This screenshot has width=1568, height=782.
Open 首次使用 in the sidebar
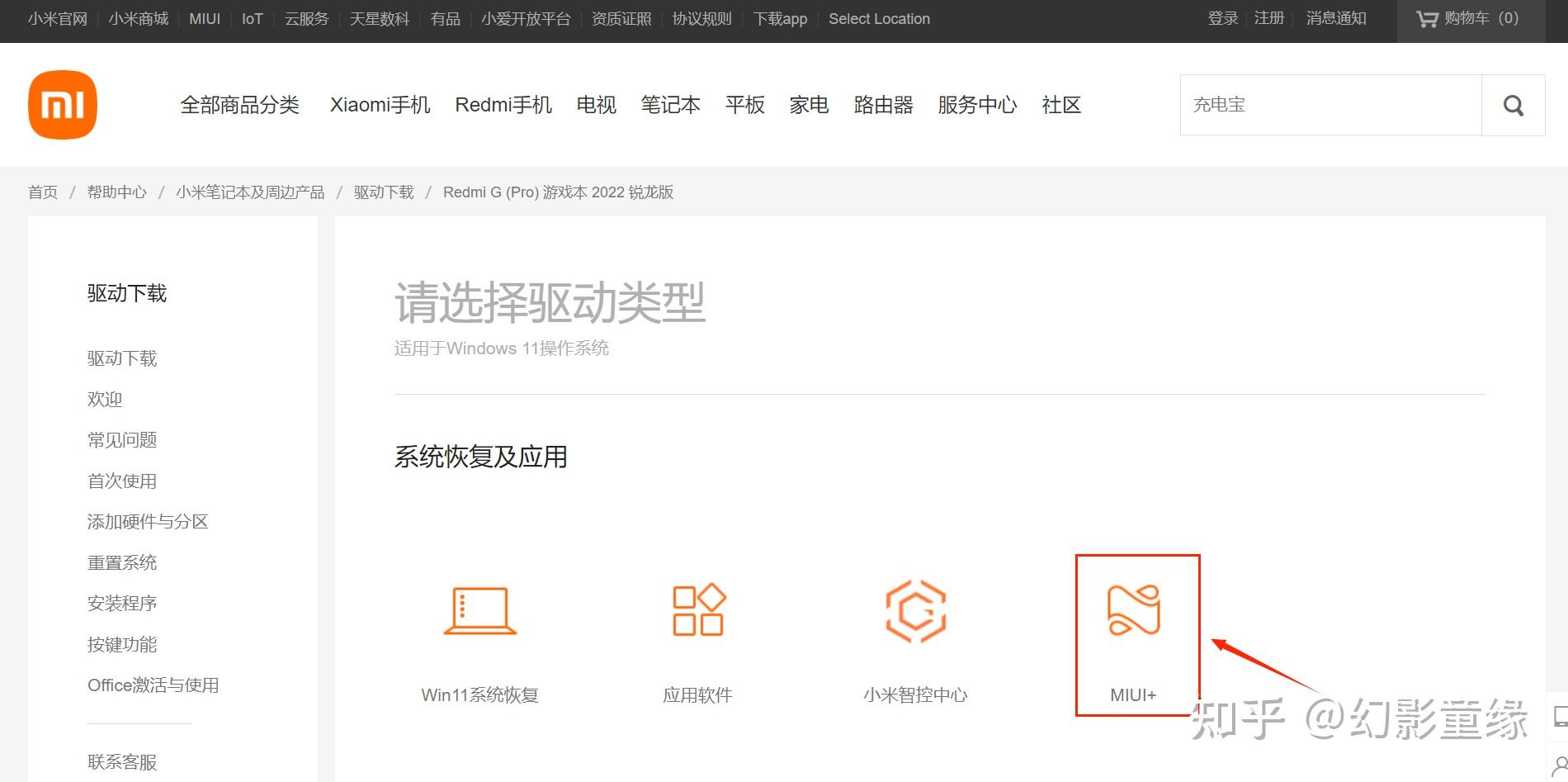tap(122, 481)
